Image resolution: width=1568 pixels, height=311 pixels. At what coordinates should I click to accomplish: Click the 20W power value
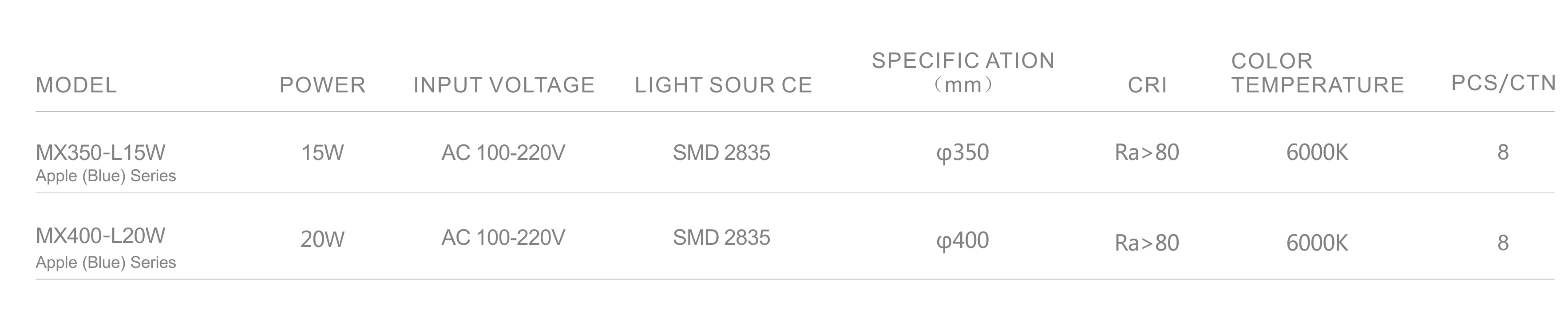[x=323, y=240]
